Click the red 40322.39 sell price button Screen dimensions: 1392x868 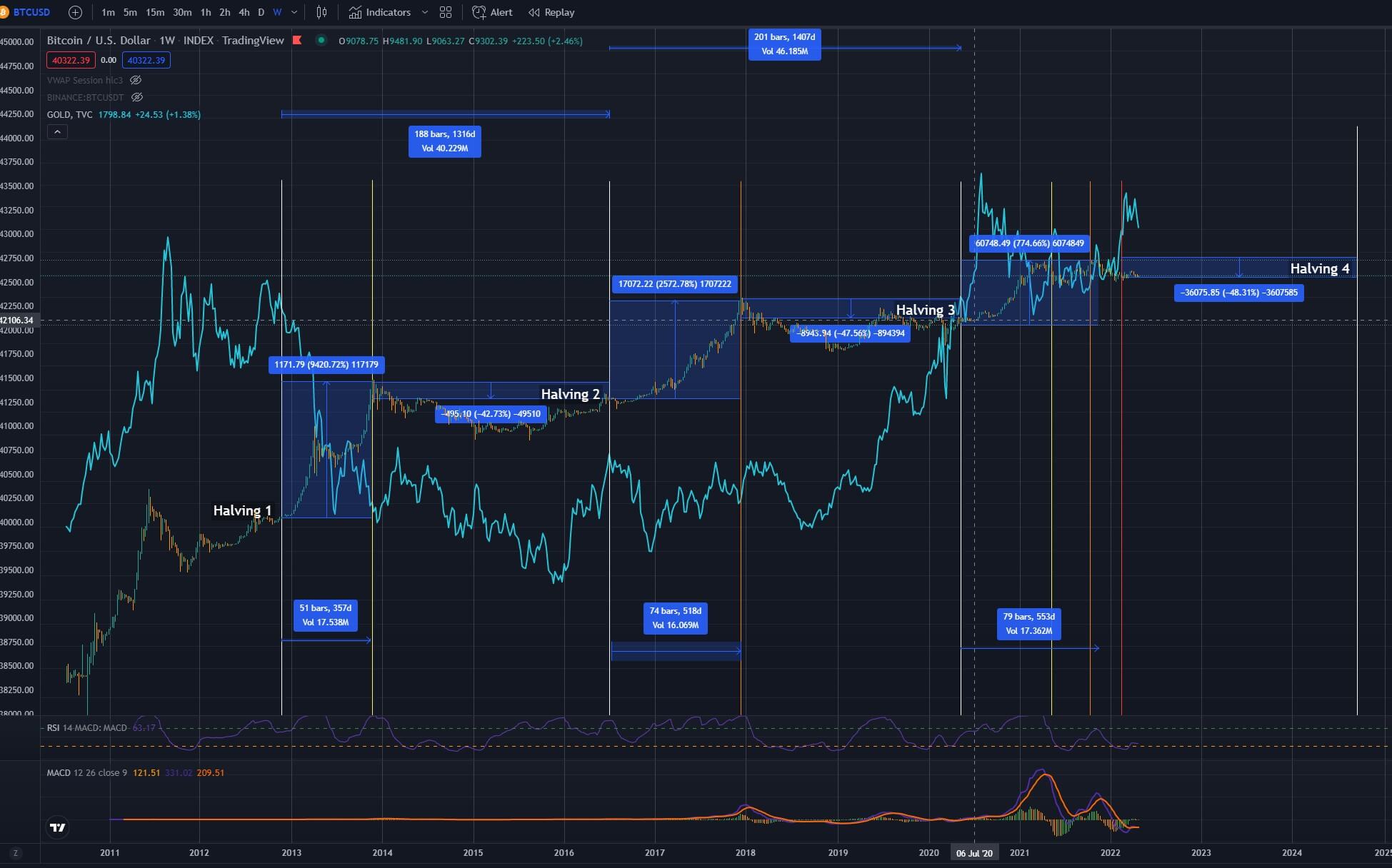(x=71, y=60)
